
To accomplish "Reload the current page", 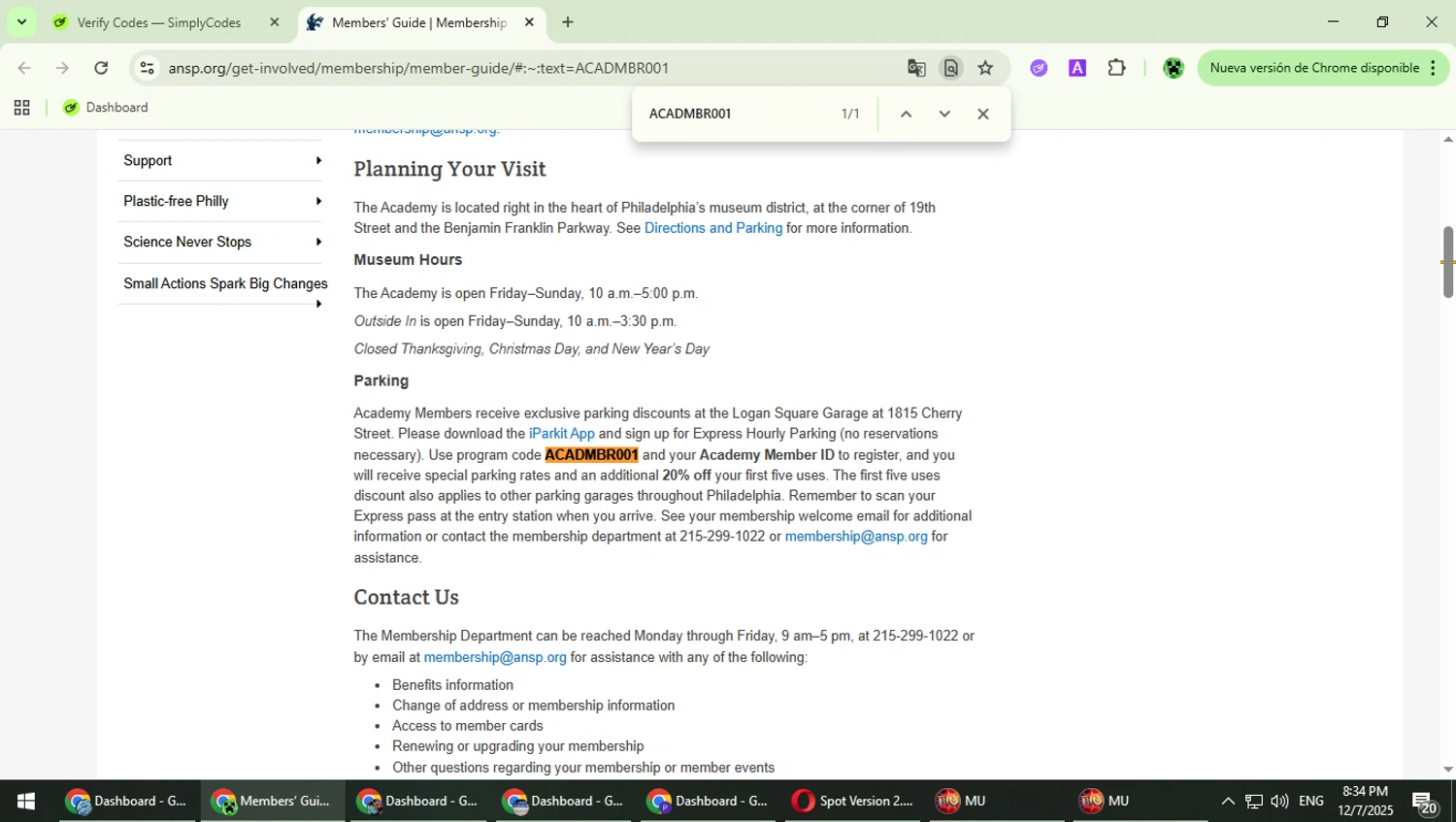I will 101,68.
